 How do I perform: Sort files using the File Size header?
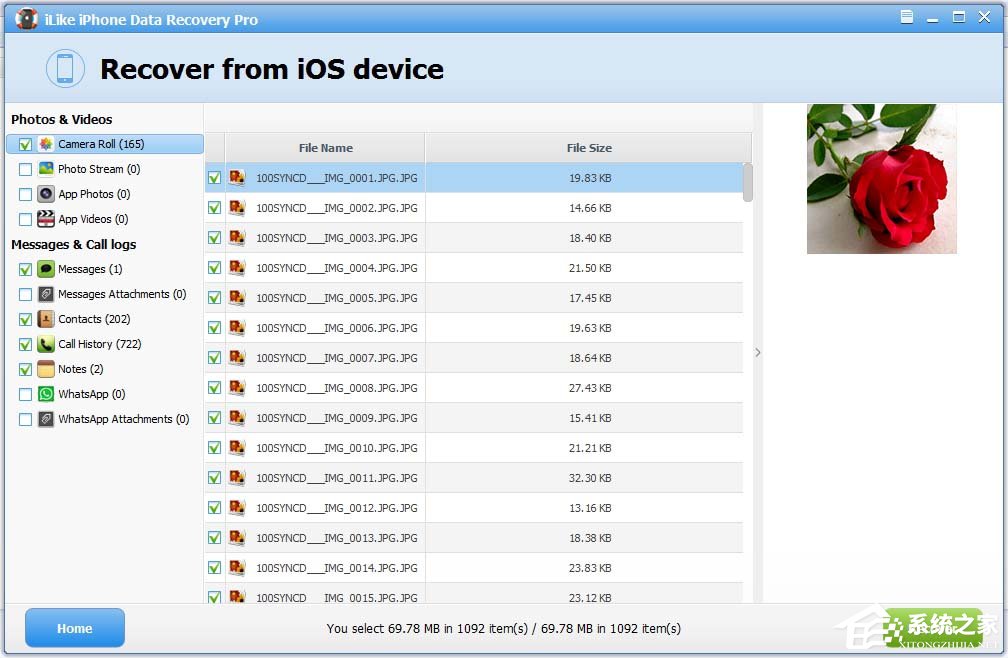click(x=589, y=147)
